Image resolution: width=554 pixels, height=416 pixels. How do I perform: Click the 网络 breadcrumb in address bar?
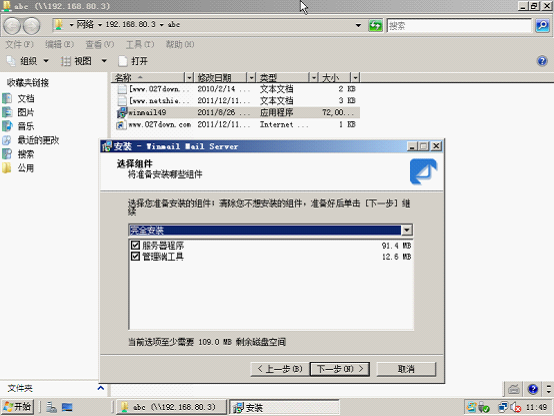[85, 24]
